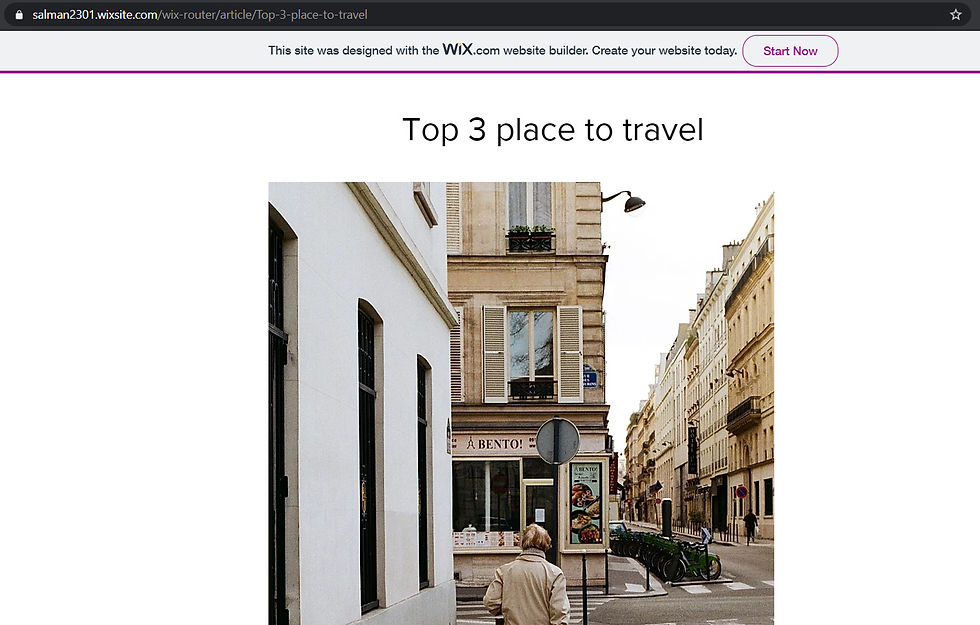Click "This site was designed with the" banner text
The image size is (980, 625).
tap(354, 51)
